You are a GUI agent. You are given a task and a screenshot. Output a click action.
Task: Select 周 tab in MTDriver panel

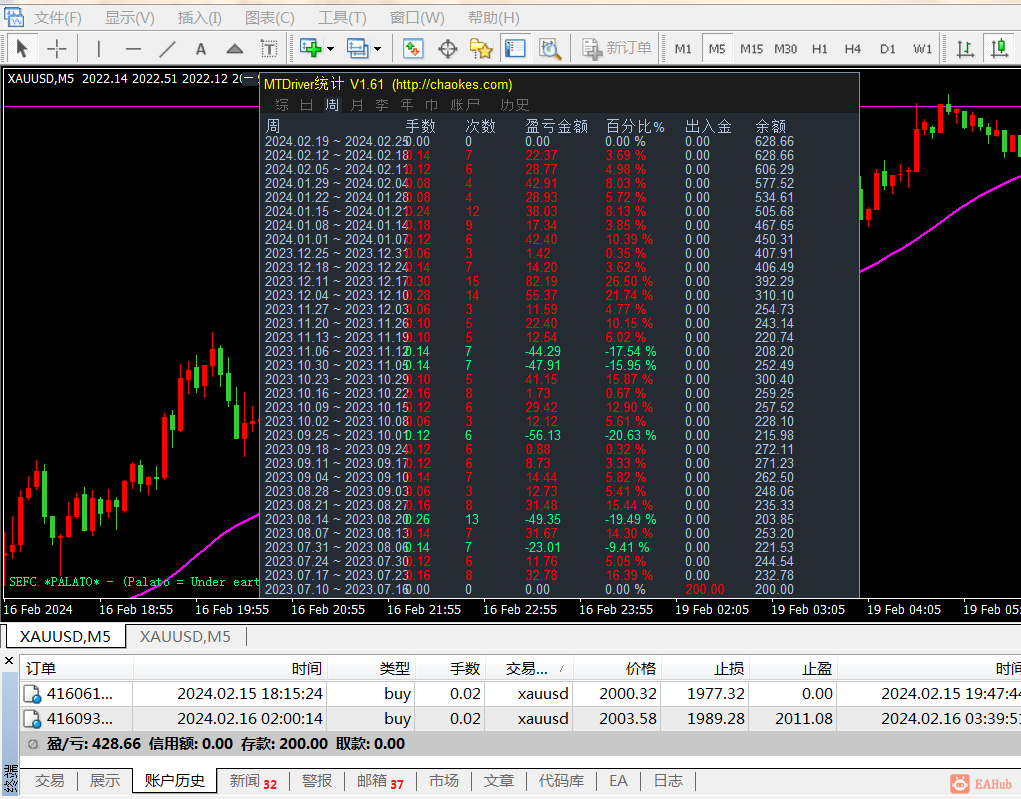click(x=332, y=105)
